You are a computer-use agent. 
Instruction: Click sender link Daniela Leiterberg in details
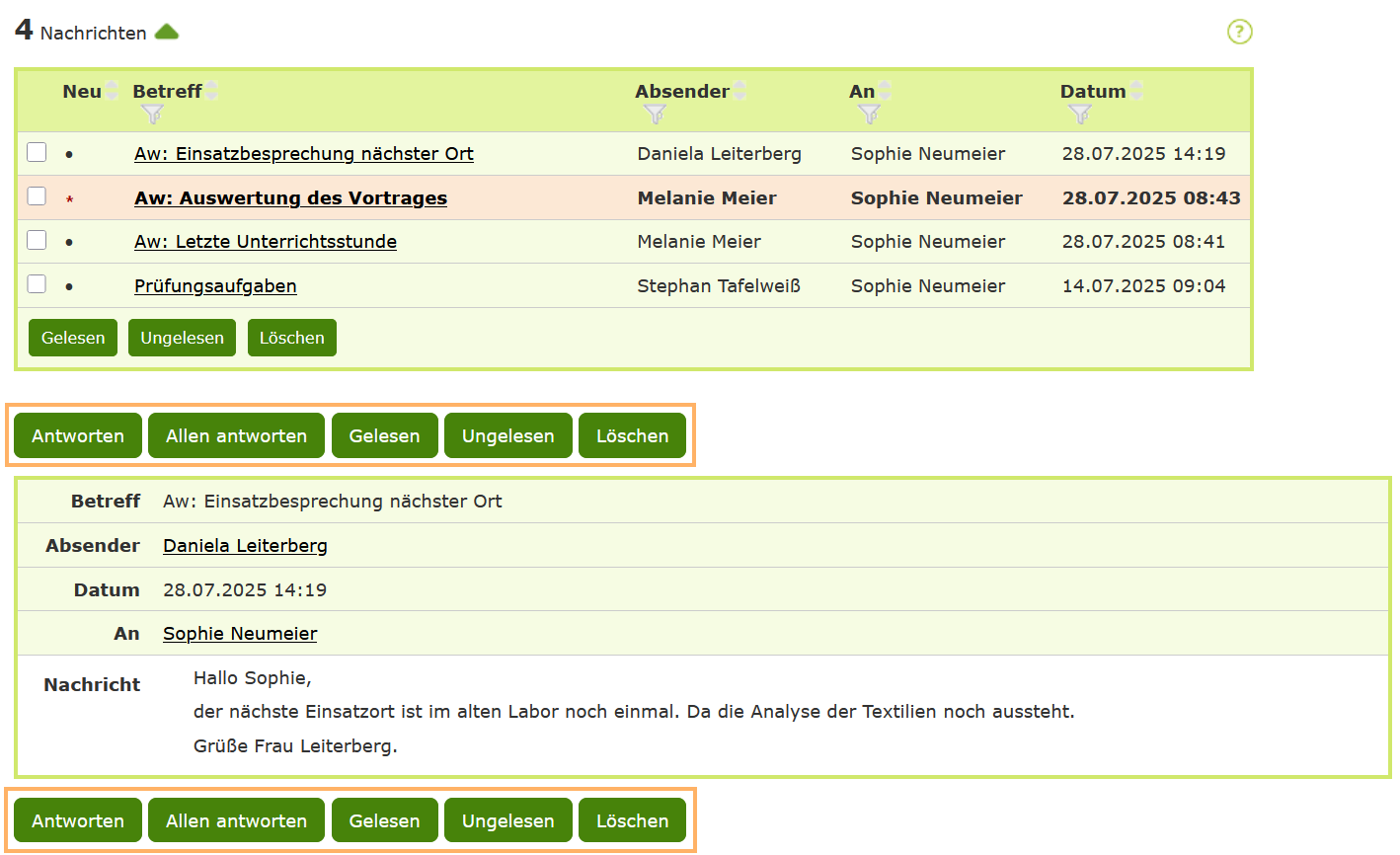245,546
